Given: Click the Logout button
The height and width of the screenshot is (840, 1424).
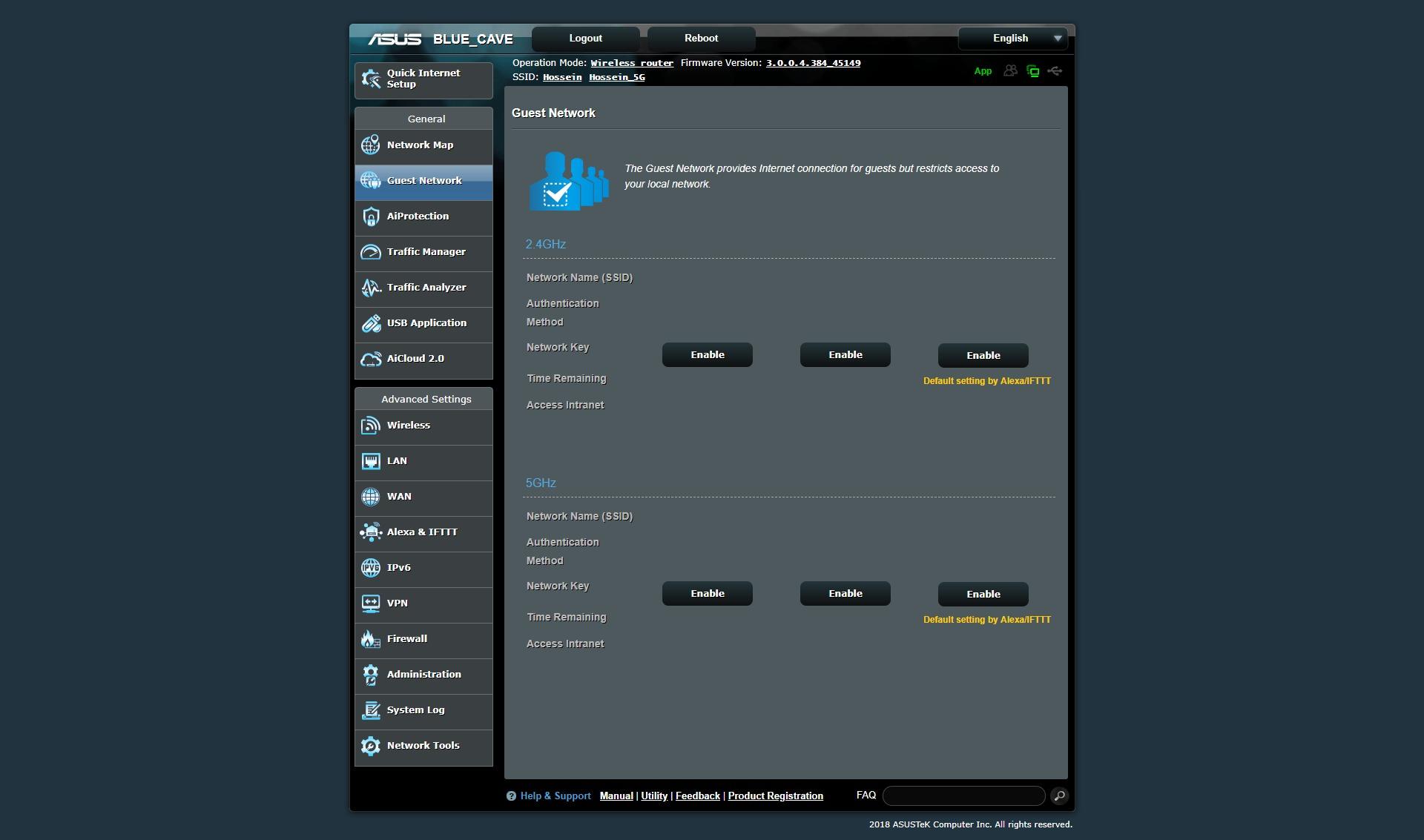Looking at the screenshot, I should click(x=585, y=39).
